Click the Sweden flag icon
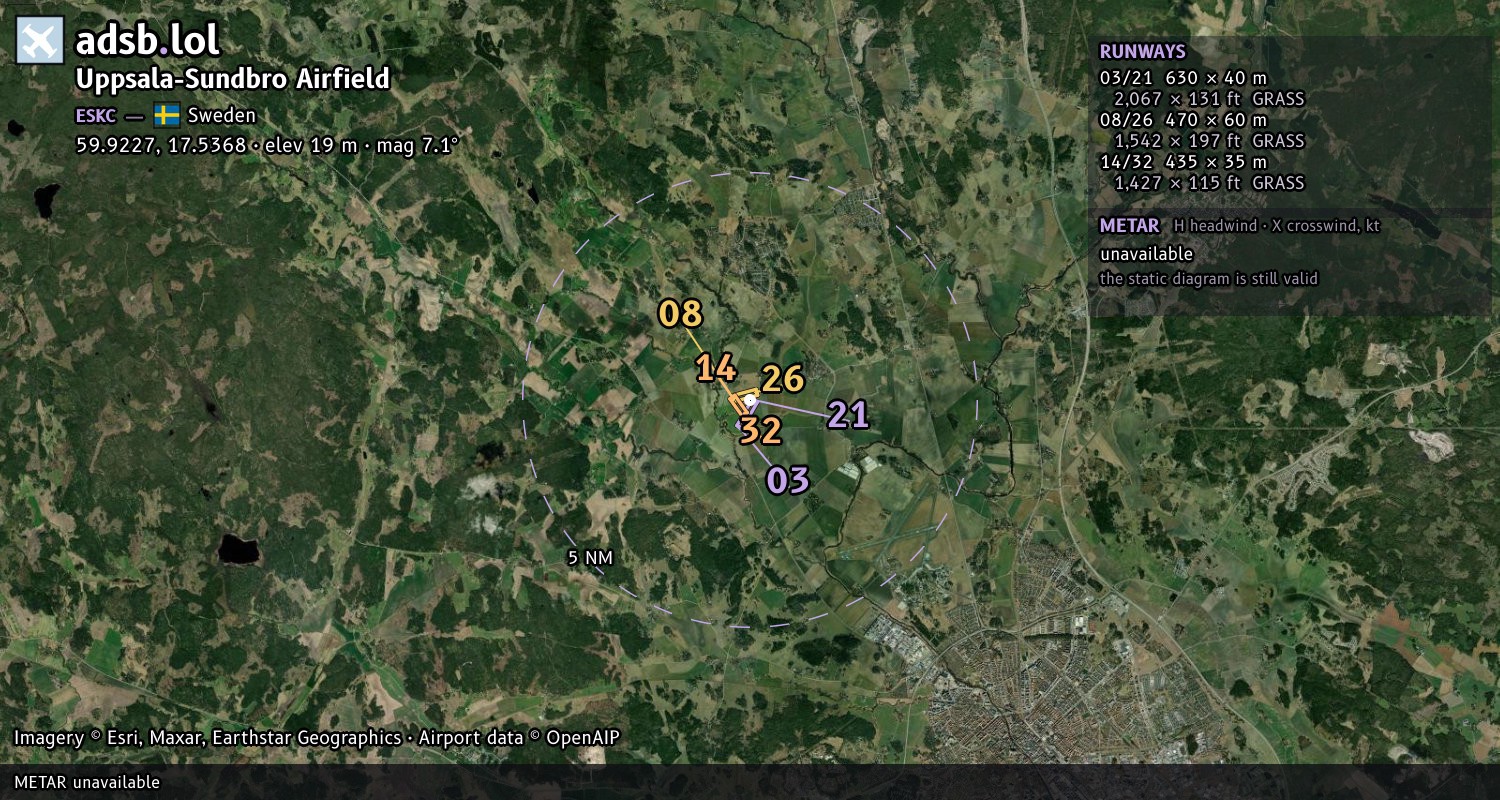The height and width of the screenshot is (800, 1500). 166,114
